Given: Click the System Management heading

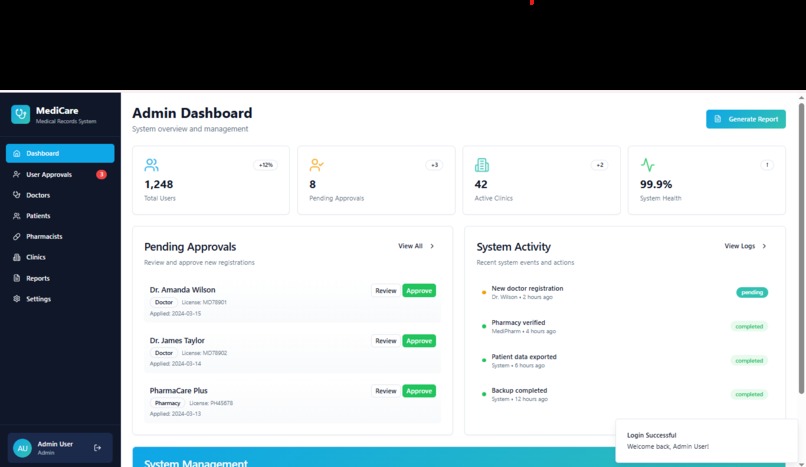Looking at the screenshot, I should 196,462.
